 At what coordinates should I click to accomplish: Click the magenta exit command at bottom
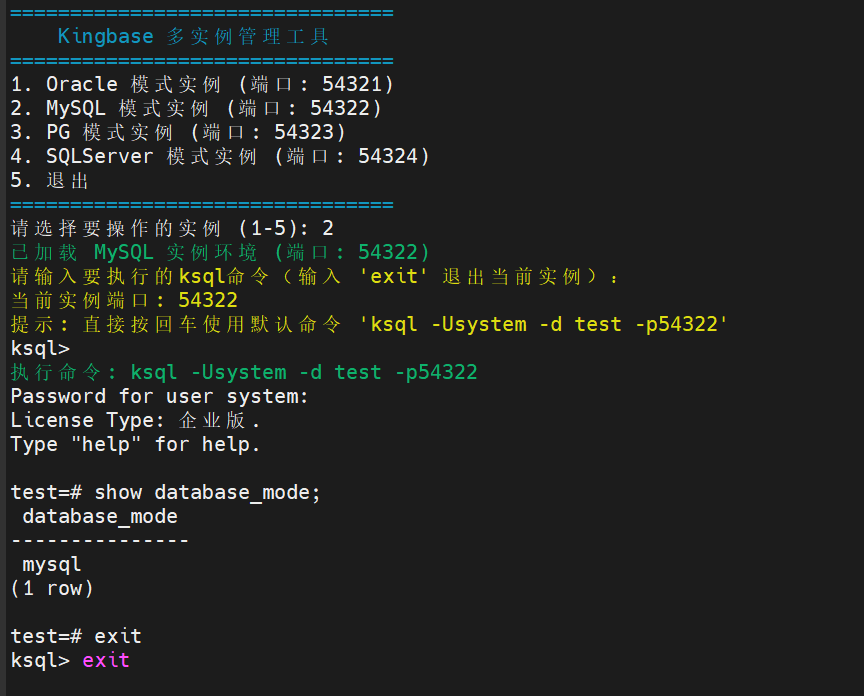106,661
